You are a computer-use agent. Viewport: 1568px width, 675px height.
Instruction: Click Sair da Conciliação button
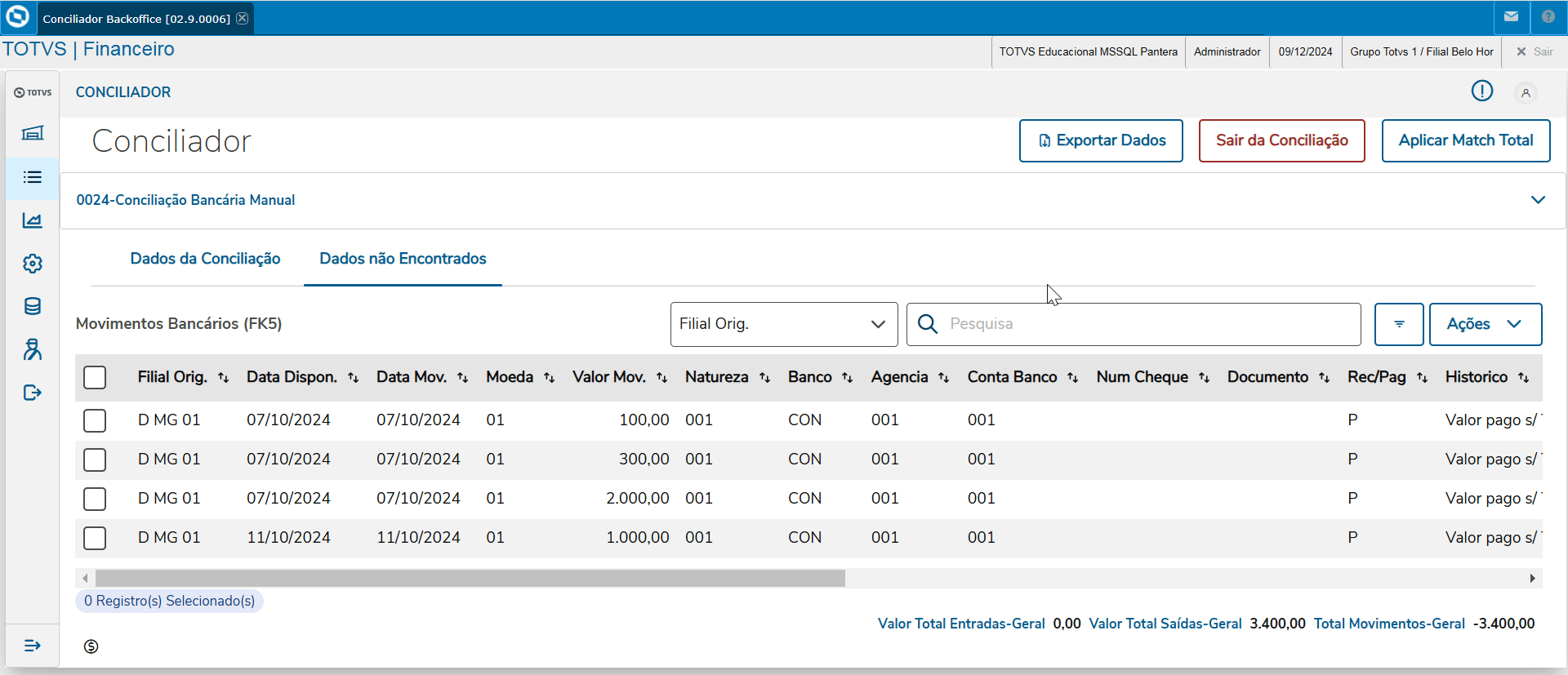(x=1281, y=140)
